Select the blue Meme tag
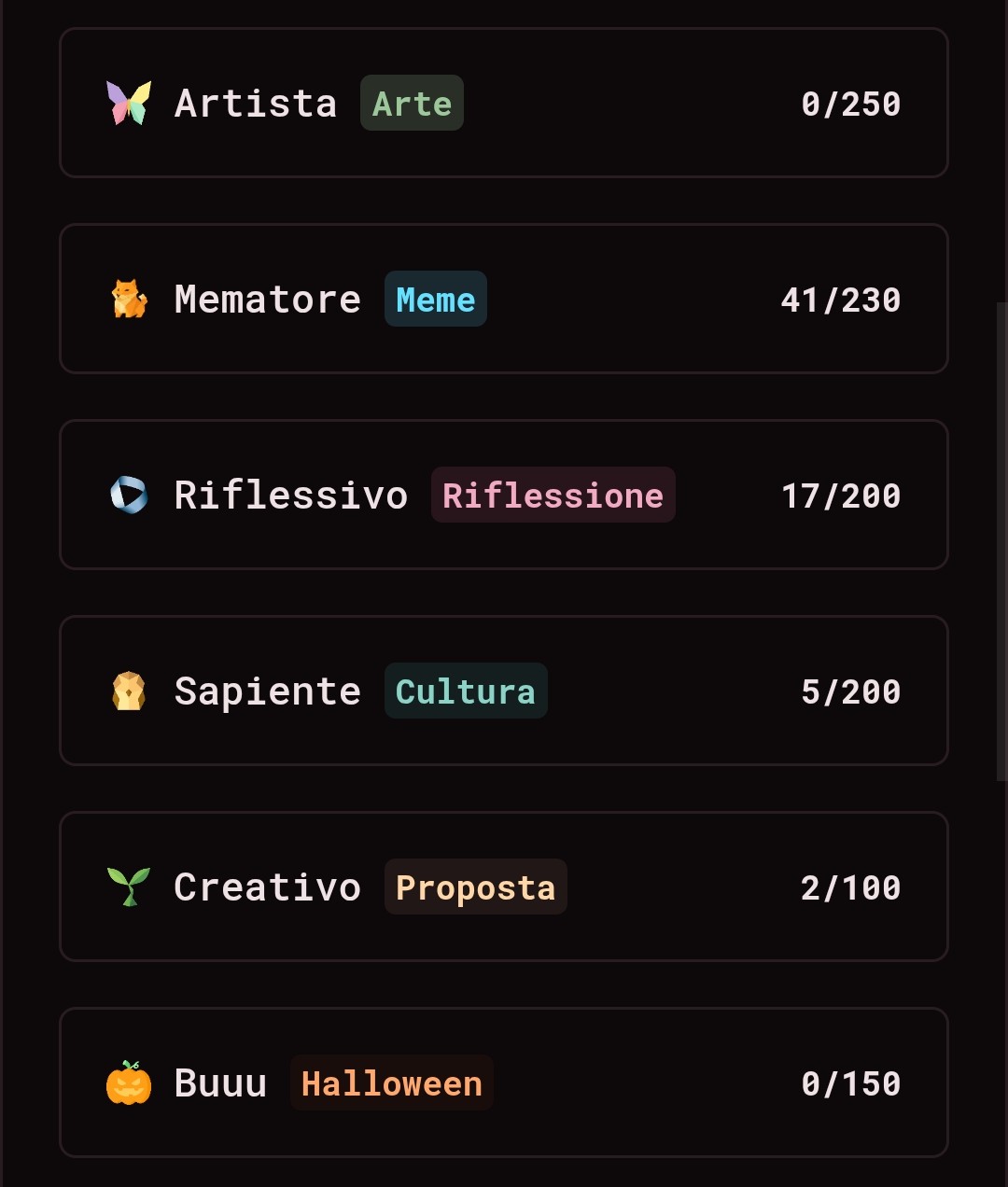Image resolution: width=1008 pixels, height=1187 pixels. 436,299
